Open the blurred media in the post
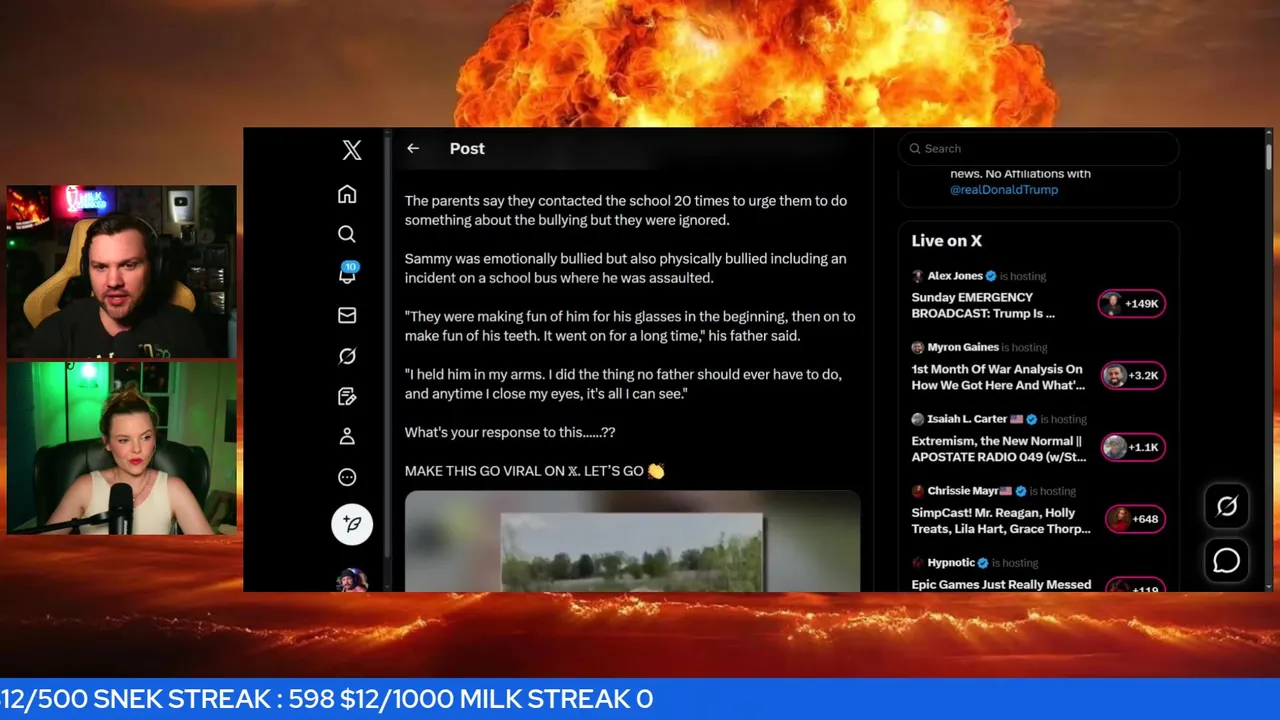1280x720 pixels. [632, 541]
